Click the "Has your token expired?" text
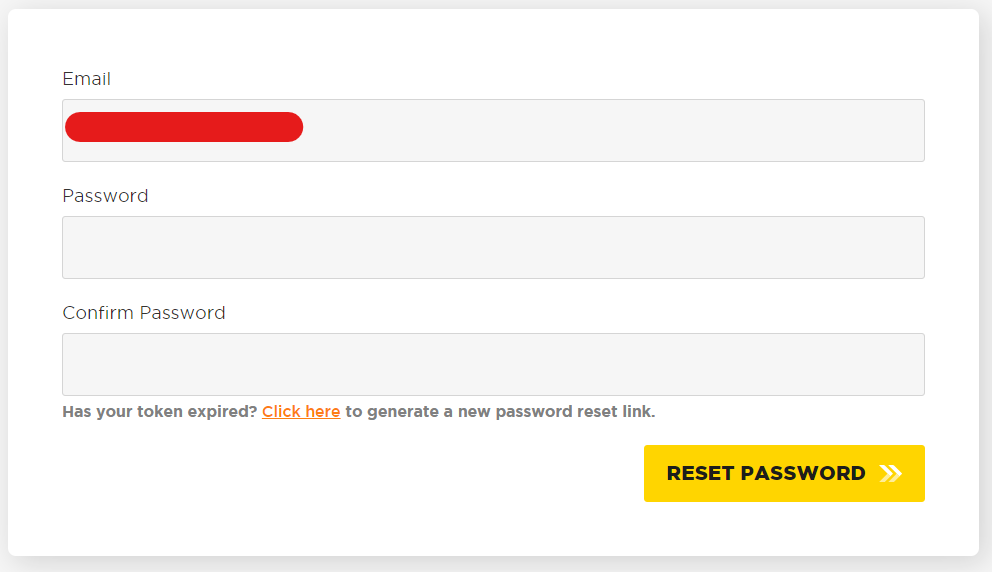992x572 pixels. coord(159,412)
